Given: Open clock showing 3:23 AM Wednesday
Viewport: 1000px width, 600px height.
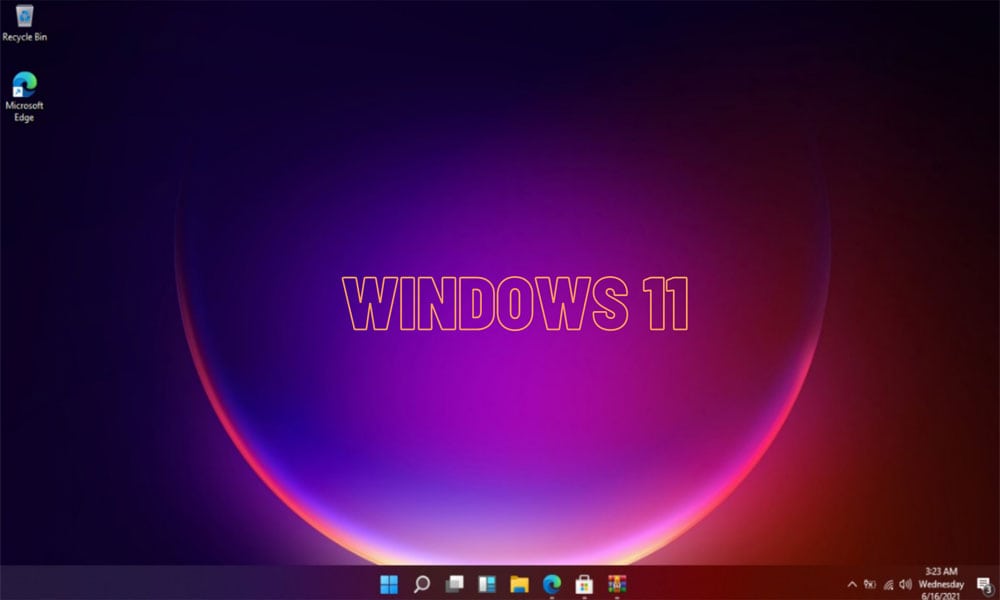Looking at the screenshot, I should pos(941,584).
